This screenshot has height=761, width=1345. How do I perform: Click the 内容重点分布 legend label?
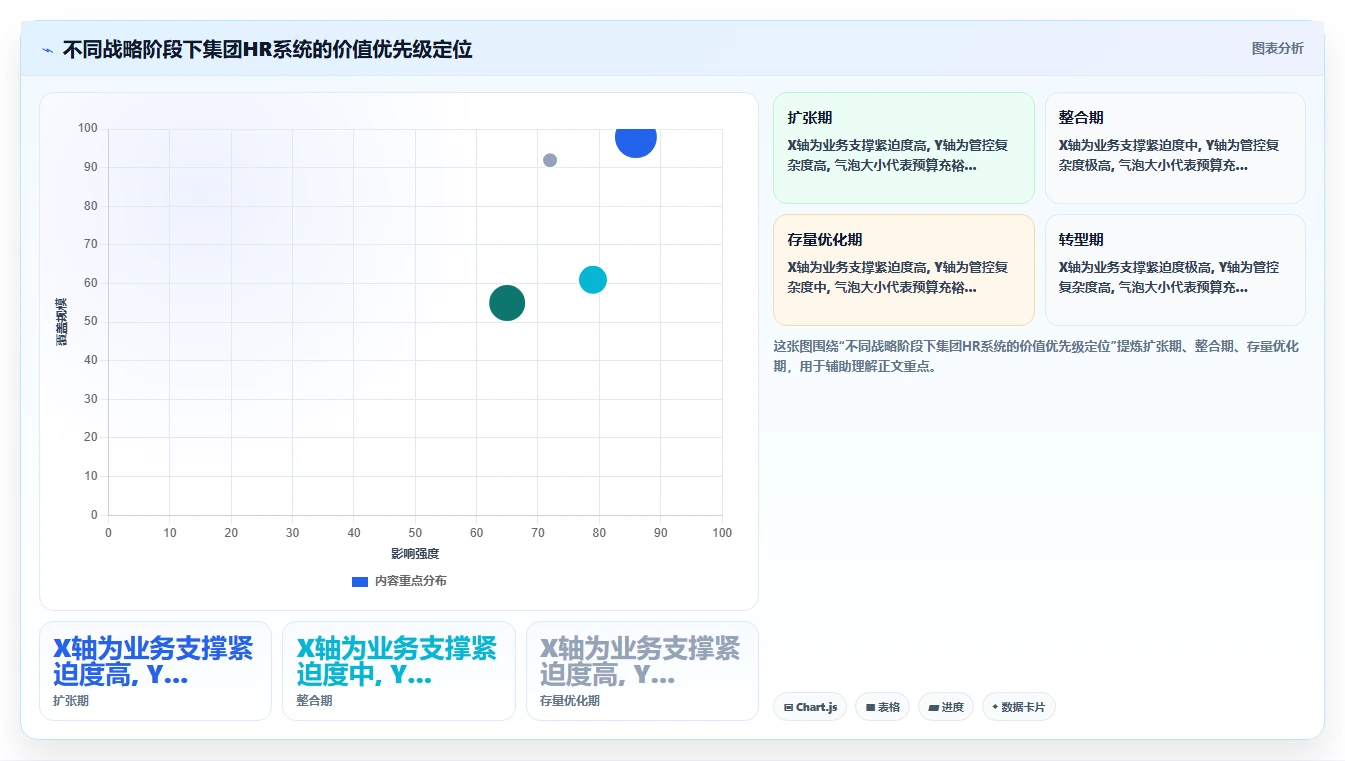coord(410,581)
